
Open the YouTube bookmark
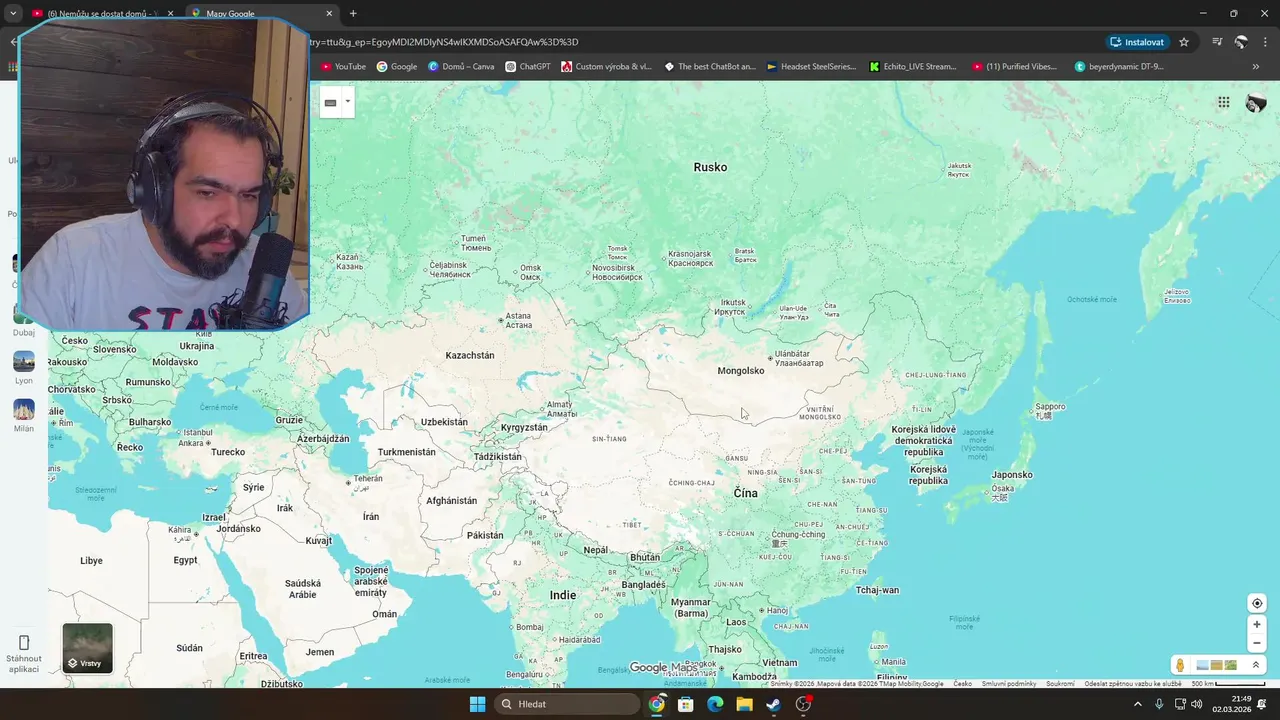(x=343, y=67)
